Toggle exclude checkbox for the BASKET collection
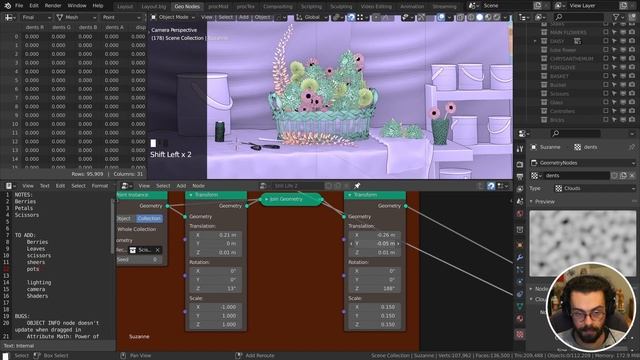The image size is (640, 360). tap(606, 76)
